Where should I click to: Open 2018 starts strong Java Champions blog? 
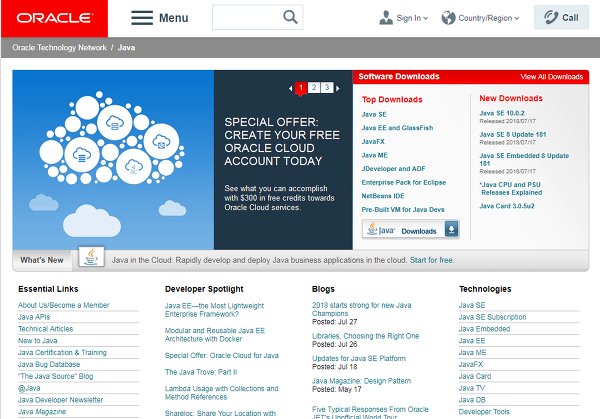(362, 309)
